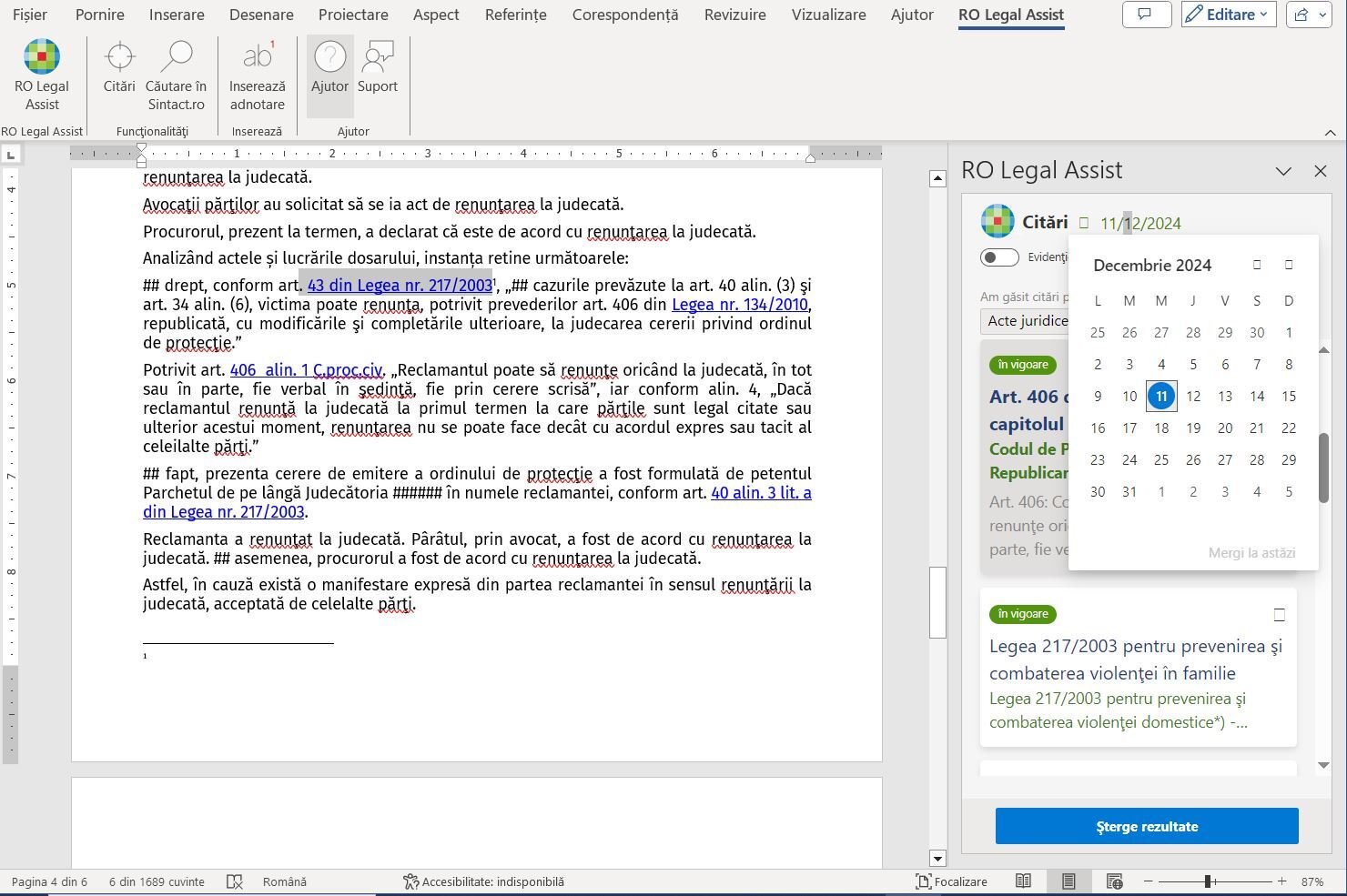Switch to the Inserare tab

click(x=177, y=15)
